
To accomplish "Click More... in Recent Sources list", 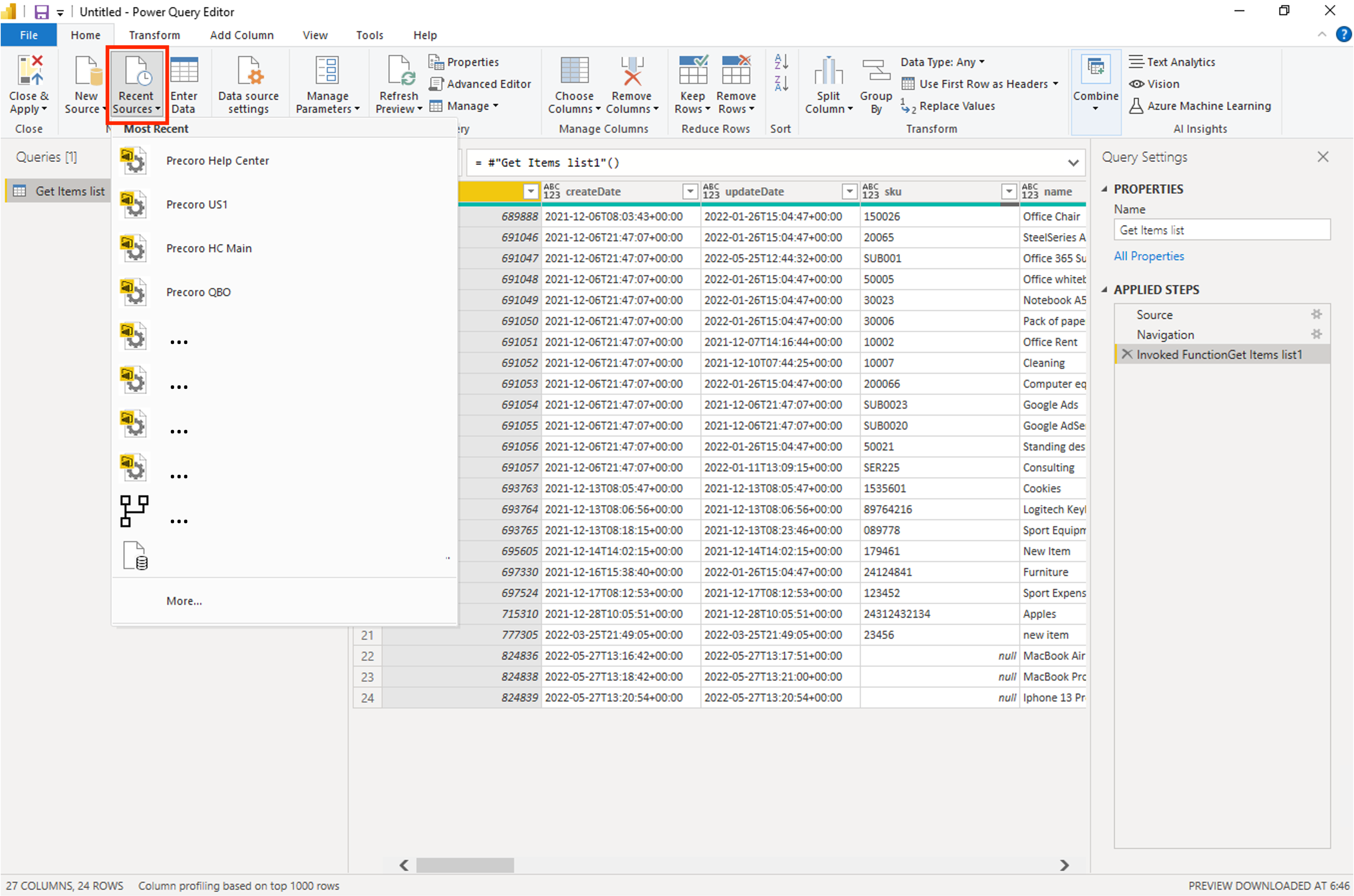I will click(184, 601).
